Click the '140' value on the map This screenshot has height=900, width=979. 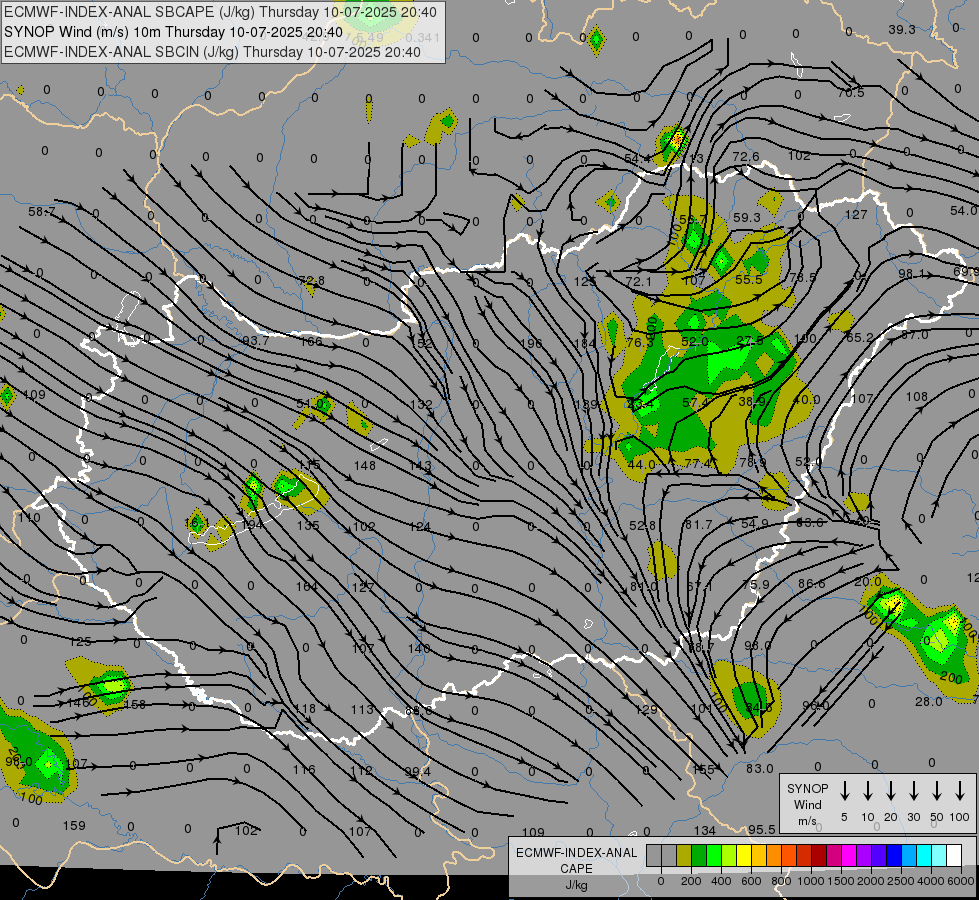[418, 648]
